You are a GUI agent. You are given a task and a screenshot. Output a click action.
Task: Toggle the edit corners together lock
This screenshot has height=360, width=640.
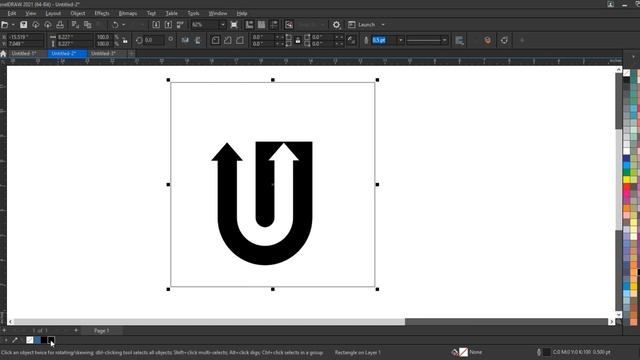point(298,40)
